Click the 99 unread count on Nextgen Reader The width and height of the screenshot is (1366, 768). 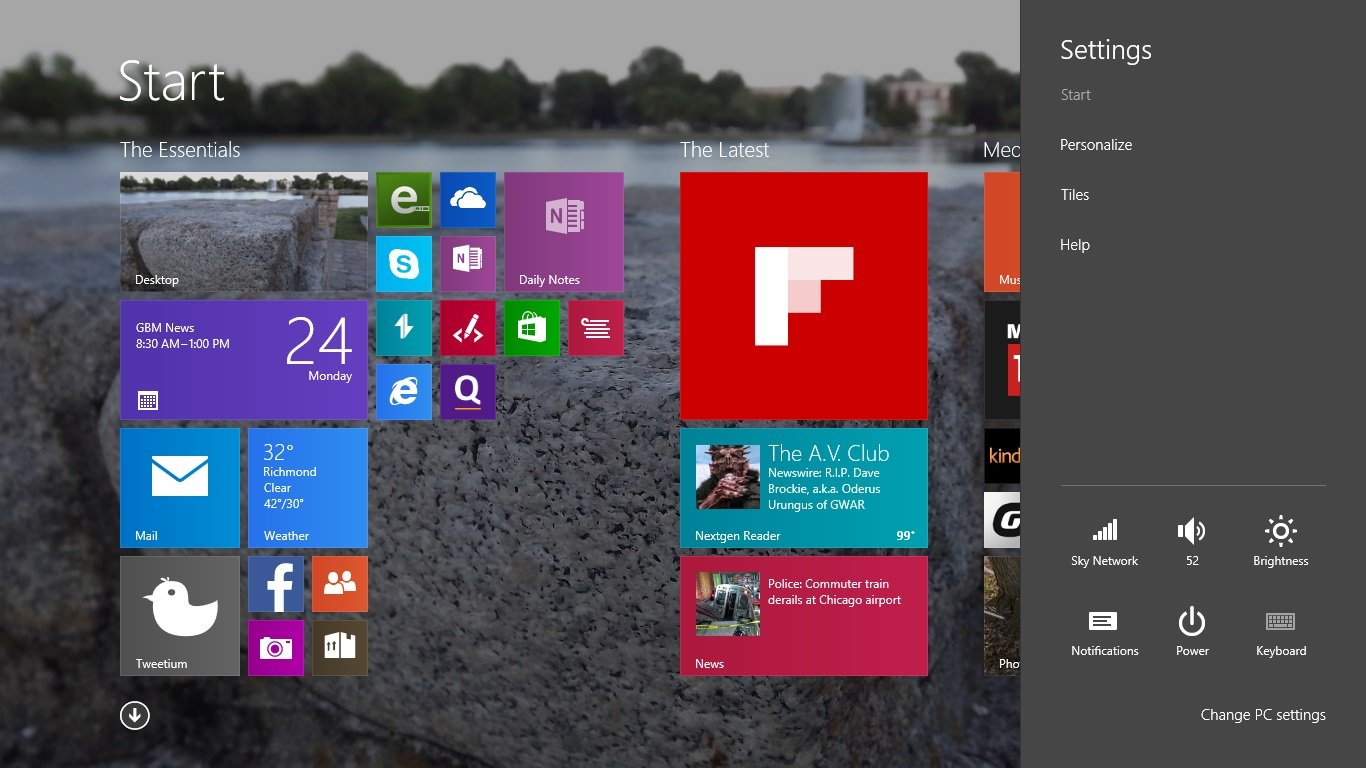(905, 536)
